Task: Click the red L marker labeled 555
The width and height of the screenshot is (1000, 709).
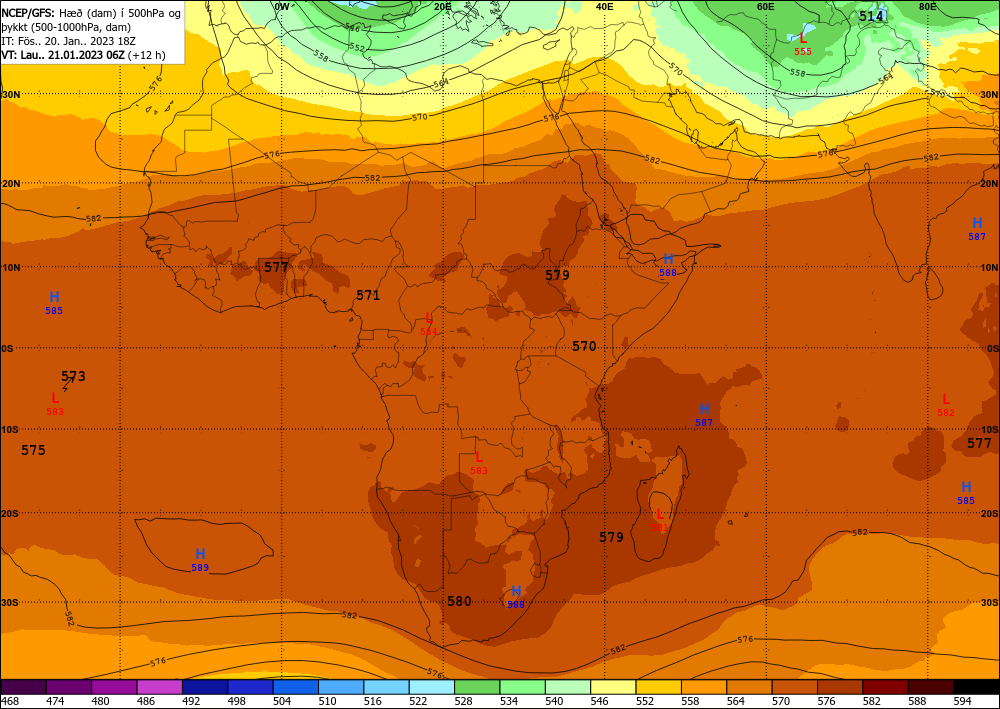Action: click(803, 43)
